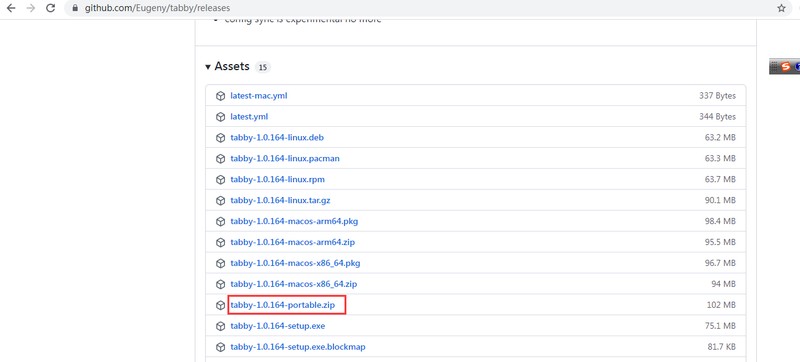Screen dimensions: 800x362
Task: Click the 98.4 MB size text
Action: coord(720,221)
